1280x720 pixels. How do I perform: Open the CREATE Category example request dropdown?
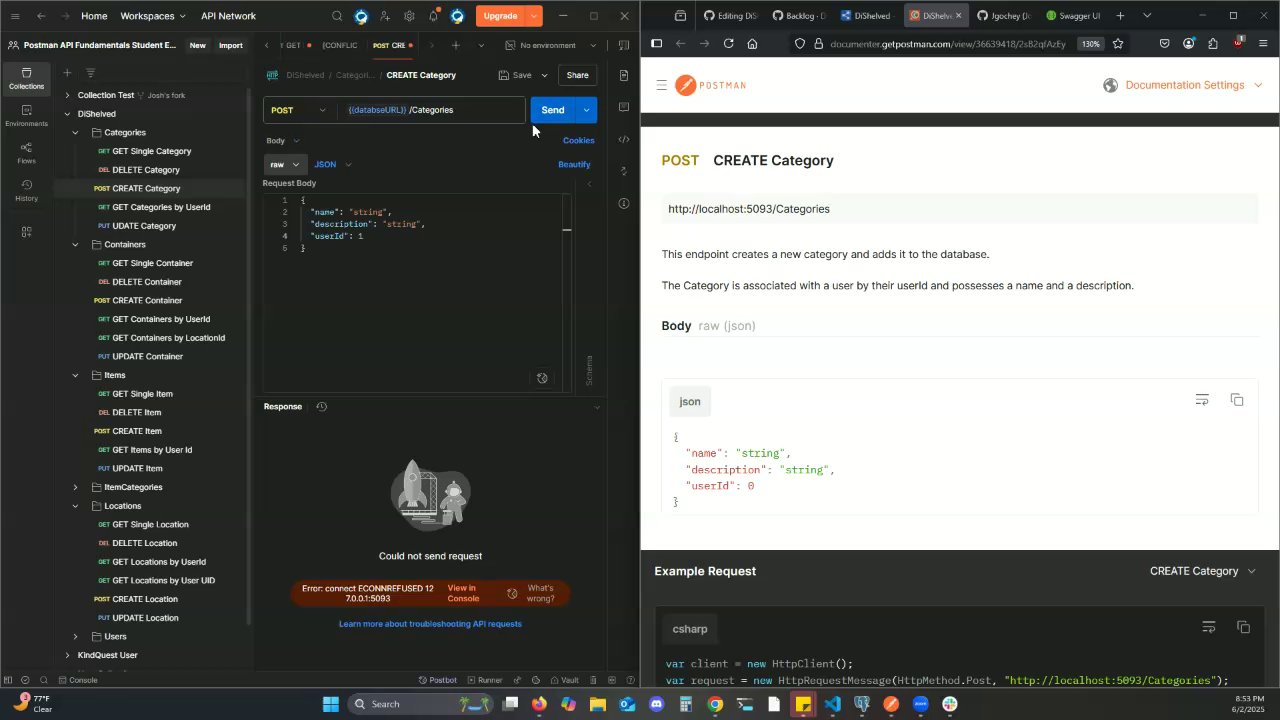pos(1203,571)
